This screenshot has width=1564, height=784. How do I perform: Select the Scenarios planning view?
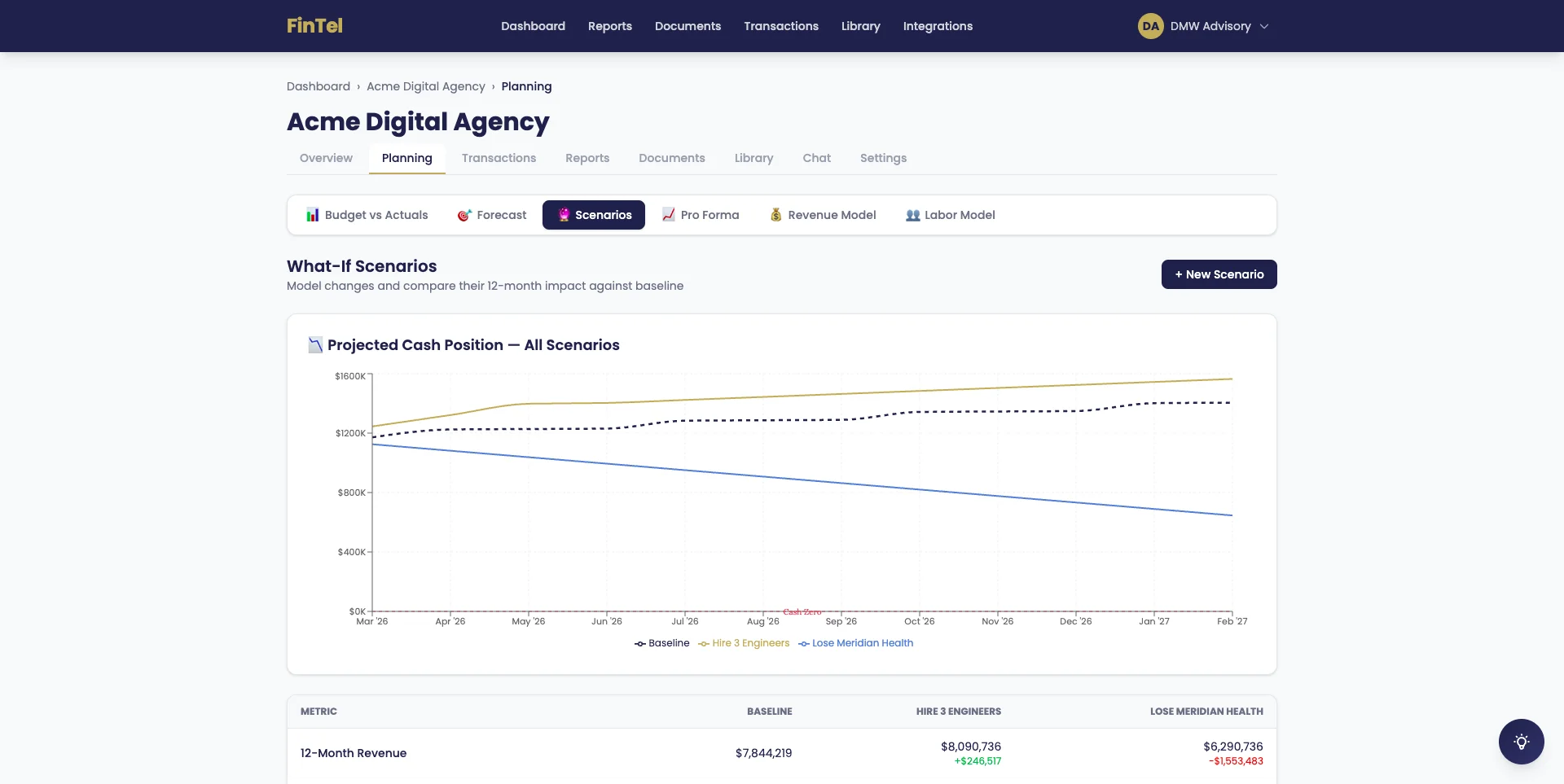(594, 215)
